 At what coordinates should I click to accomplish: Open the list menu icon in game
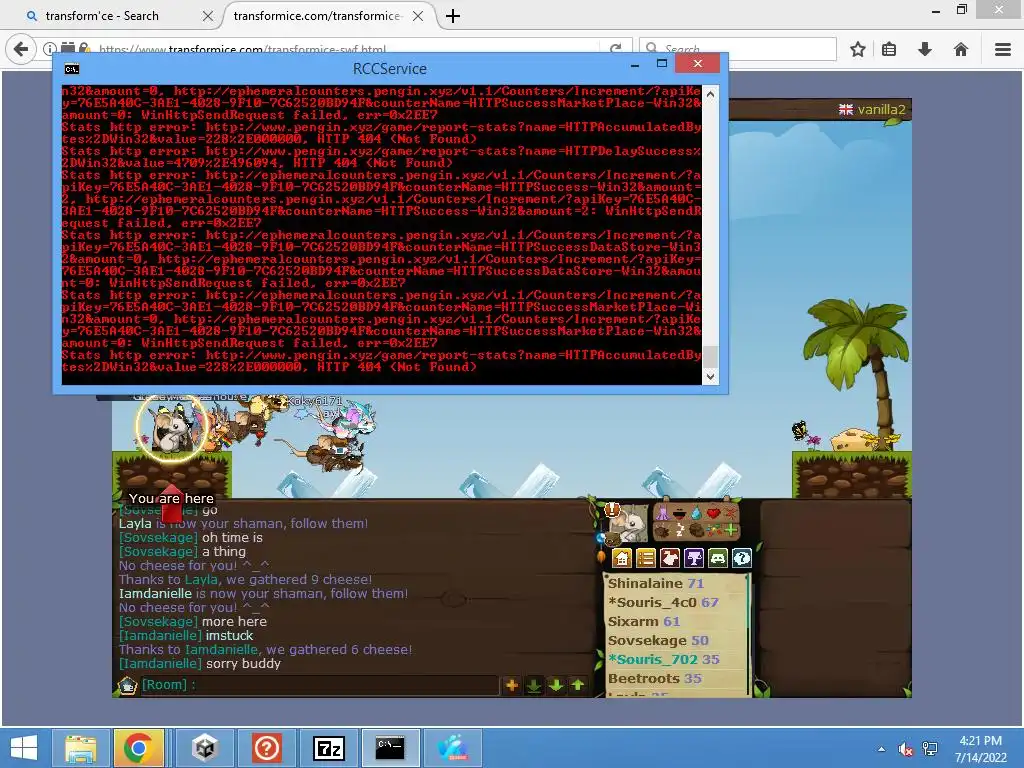coord(646,558)
